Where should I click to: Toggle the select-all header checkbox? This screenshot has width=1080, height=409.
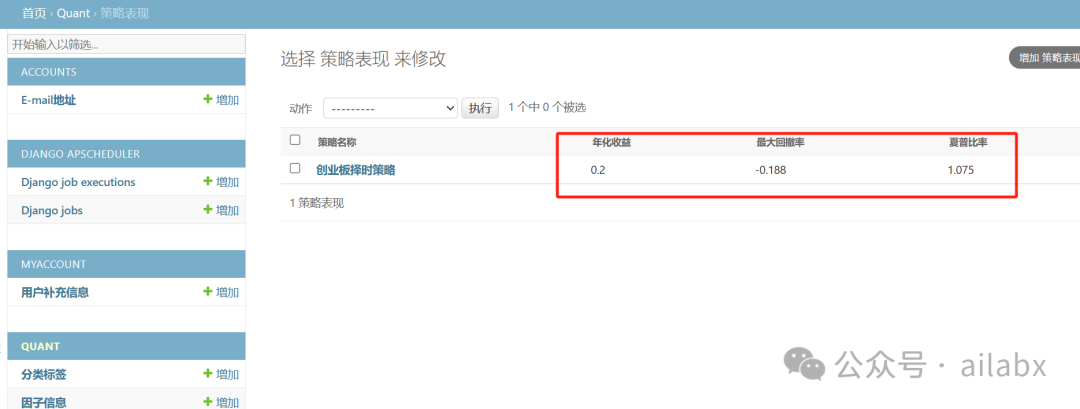(x=295, y=140)
